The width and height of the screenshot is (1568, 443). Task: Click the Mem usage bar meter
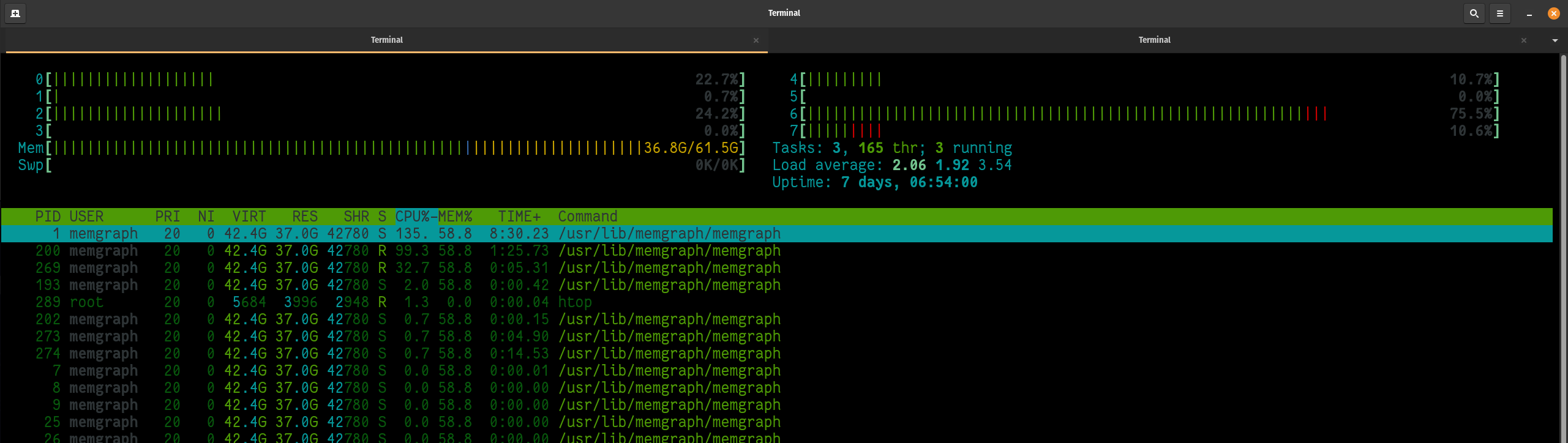point(381,148)
